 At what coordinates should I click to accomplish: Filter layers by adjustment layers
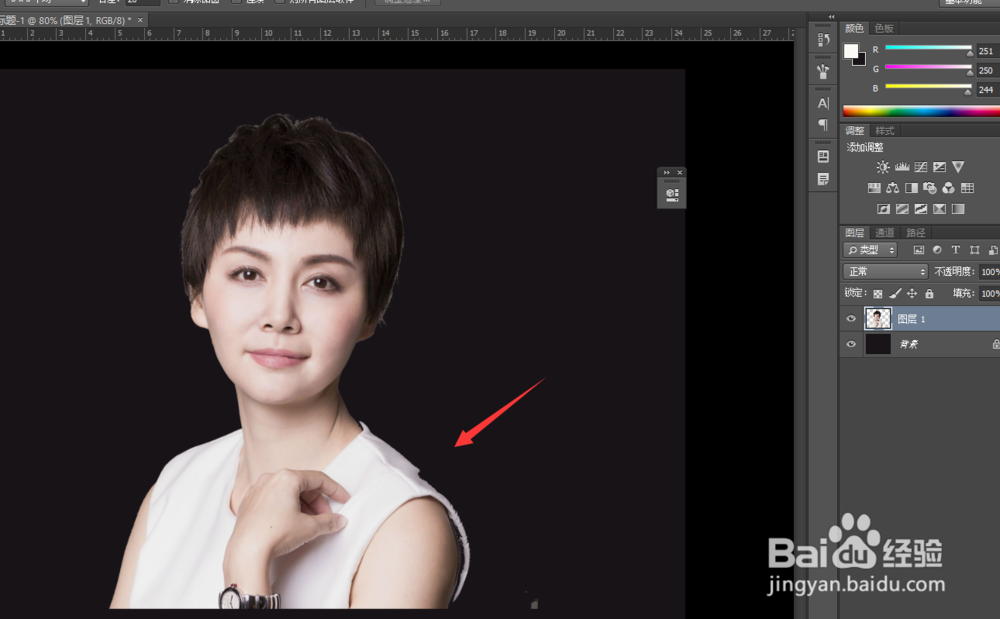click(937, 250)
